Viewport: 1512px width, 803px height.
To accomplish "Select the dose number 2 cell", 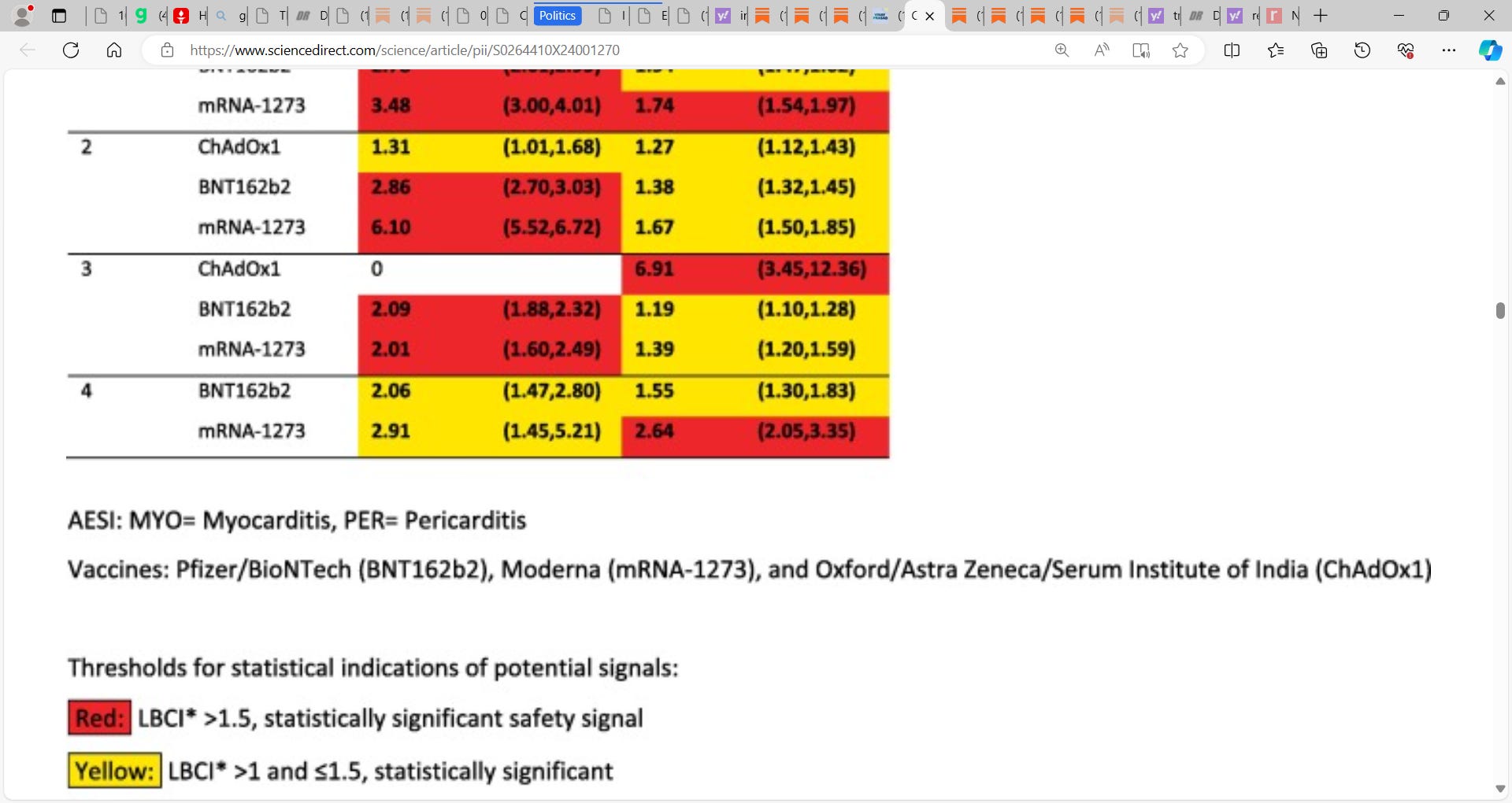I will click(87, 147).
